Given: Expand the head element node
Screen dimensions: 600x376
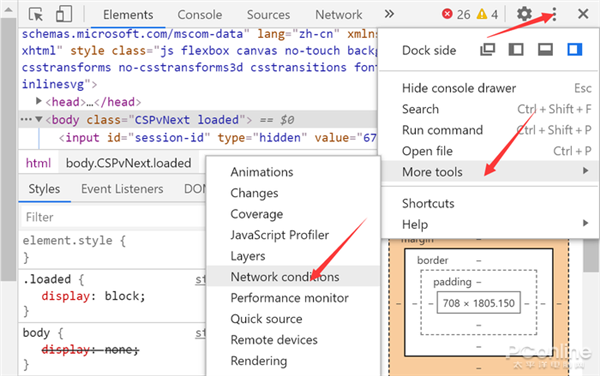Looking at the screenshot, I should [x=38, y=101].
